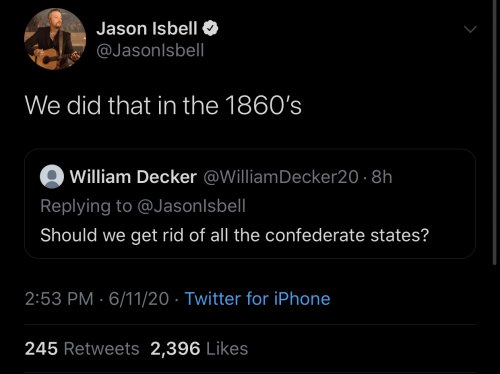Screen dimensions: 500x374
Task: Click the Replying to label in quoted tweet
Action: pyautogui.click(x=86, y=206)
